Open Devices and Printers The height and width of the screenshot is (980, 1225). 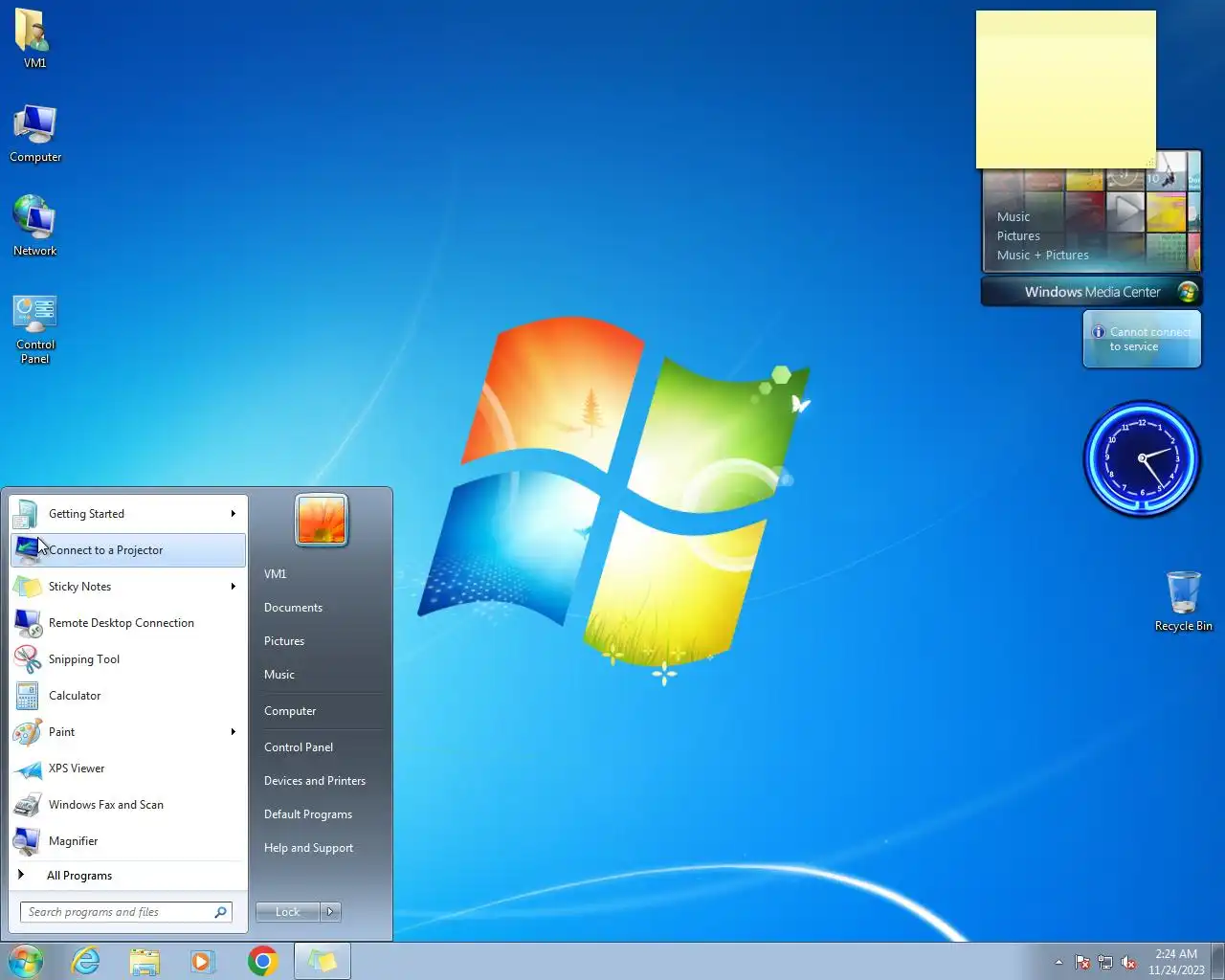coord(315,781)
